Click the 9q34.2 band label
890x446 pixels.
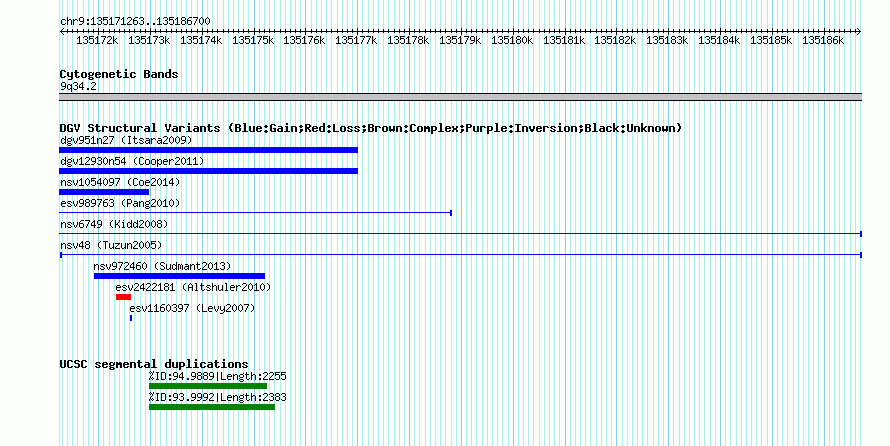(78, 86)
